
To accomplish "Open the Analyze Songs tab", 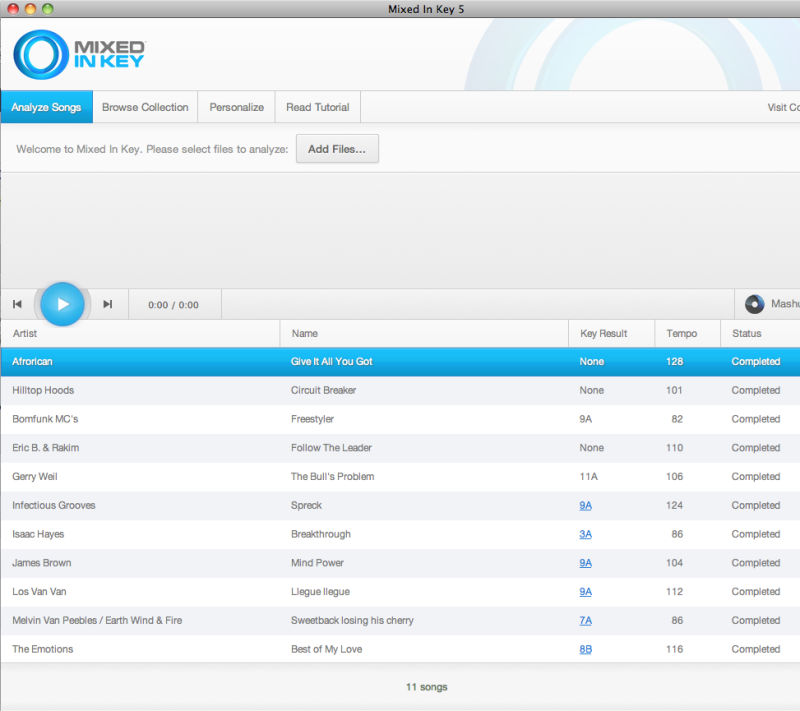I will [x=46, y=107].
